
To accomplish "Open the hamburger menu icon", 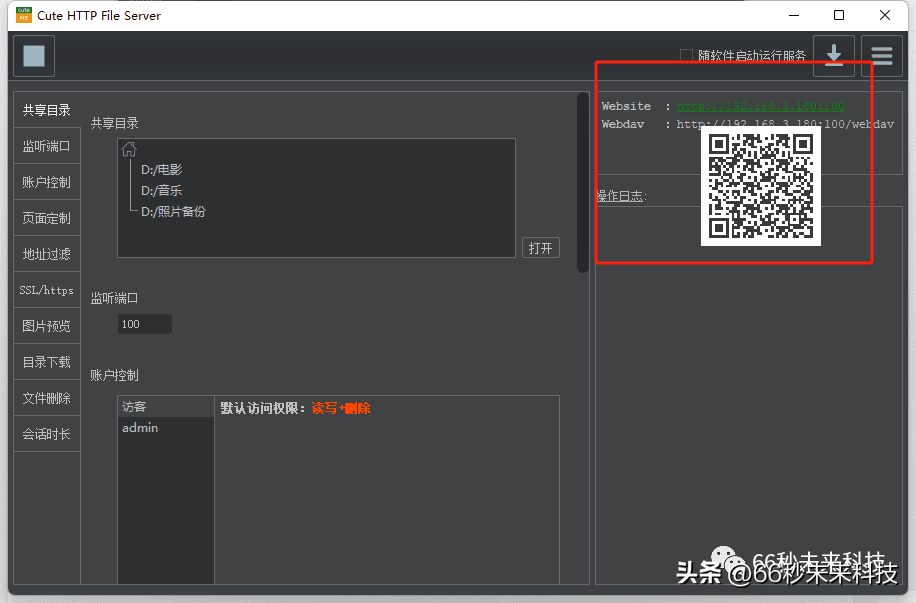I will (x=881, y=56).
